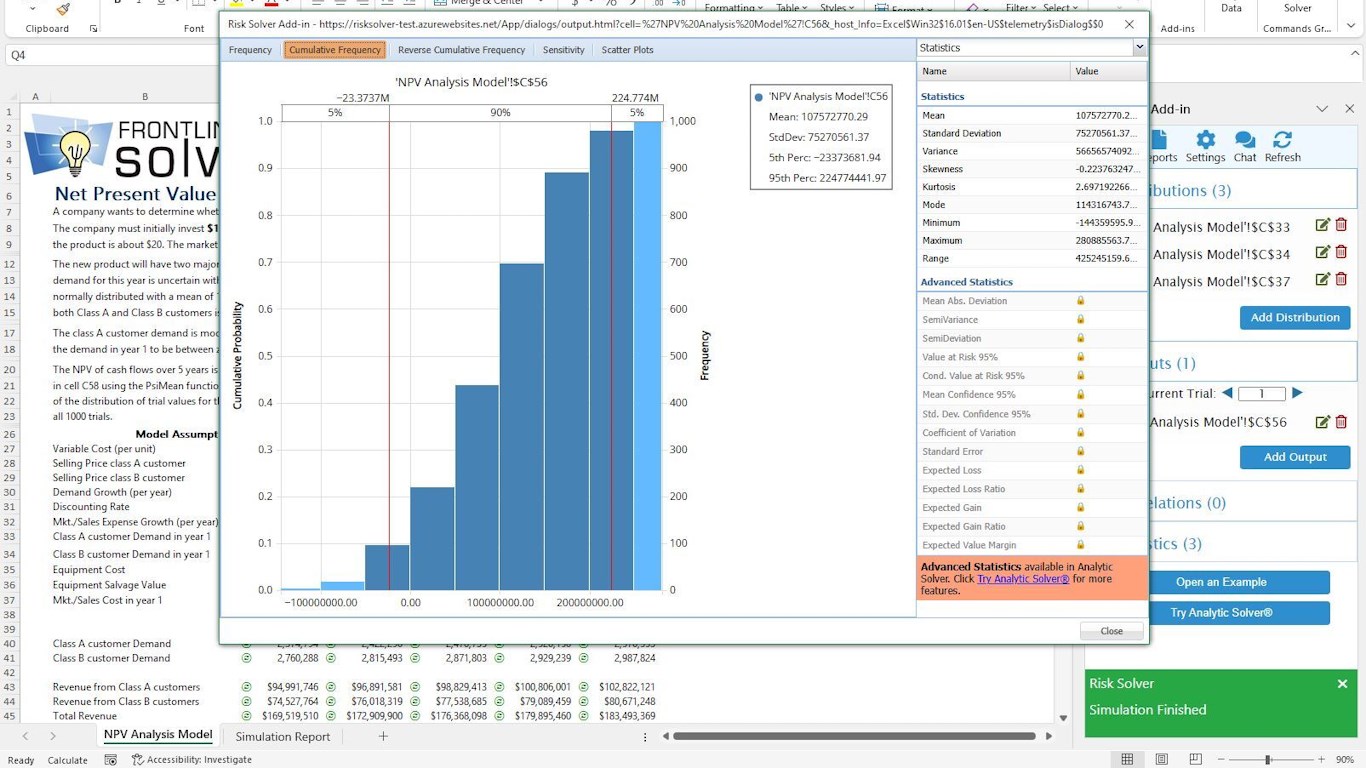Click the chart legend entry marker for C56
This screenshot has width=1366, height=768.
pyautogui.click(x=759, y=97)
